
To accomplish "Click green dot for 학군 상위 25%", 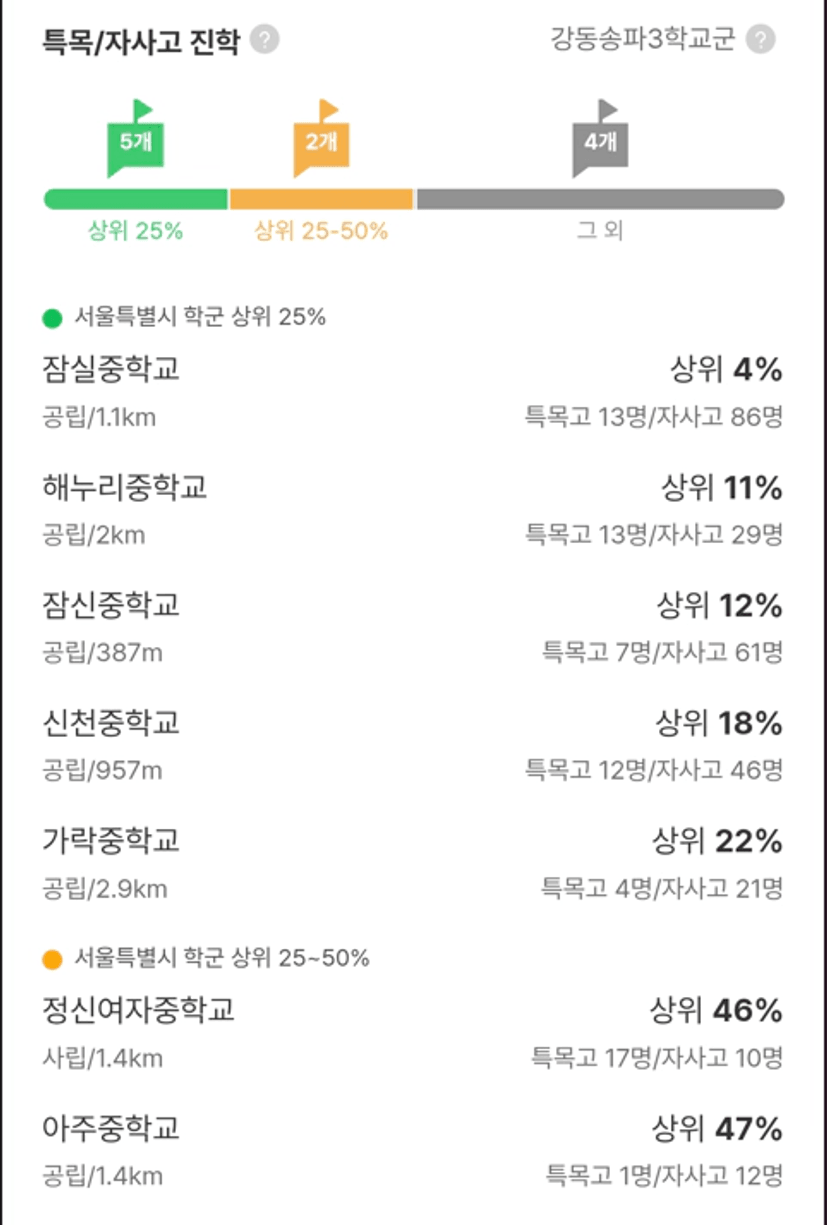I will (x=52, y=319).
